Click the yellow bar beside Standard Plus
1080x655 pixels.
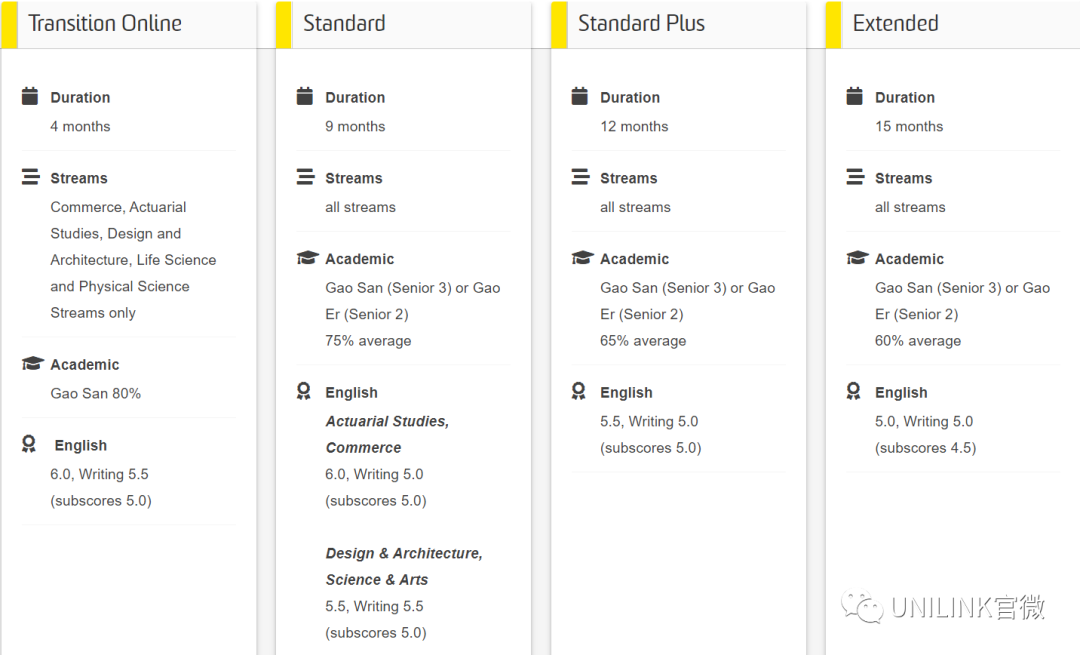[x=559, y=25]
